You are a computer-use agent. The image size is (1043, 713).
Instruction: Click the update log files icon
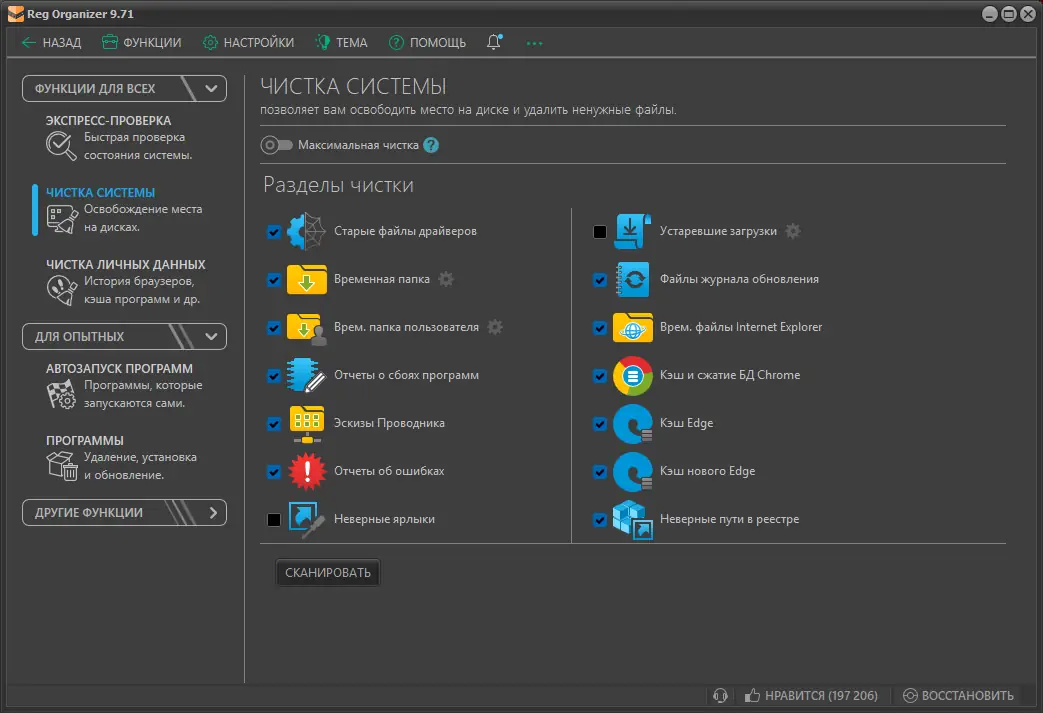pyautogui.click(x=633, y=279)
